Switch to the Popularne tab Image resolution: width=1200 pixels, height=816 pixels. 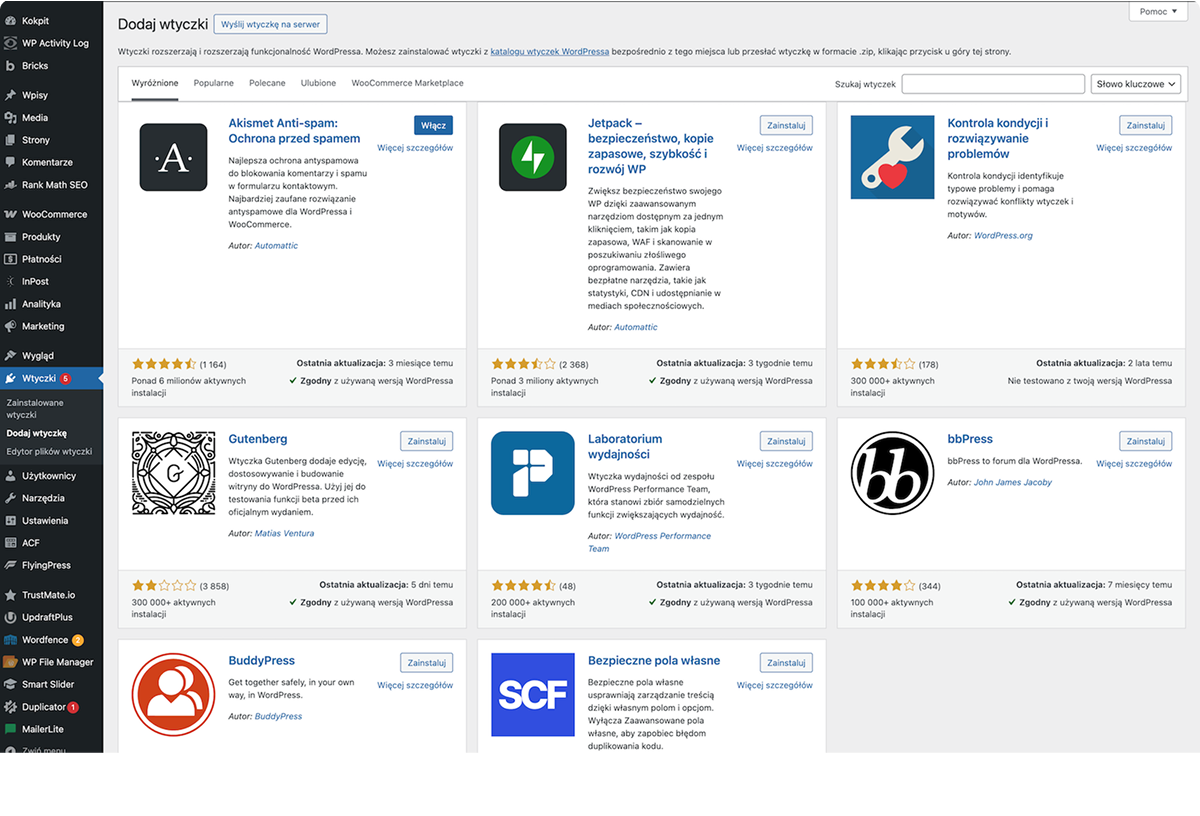click(214, 83)
